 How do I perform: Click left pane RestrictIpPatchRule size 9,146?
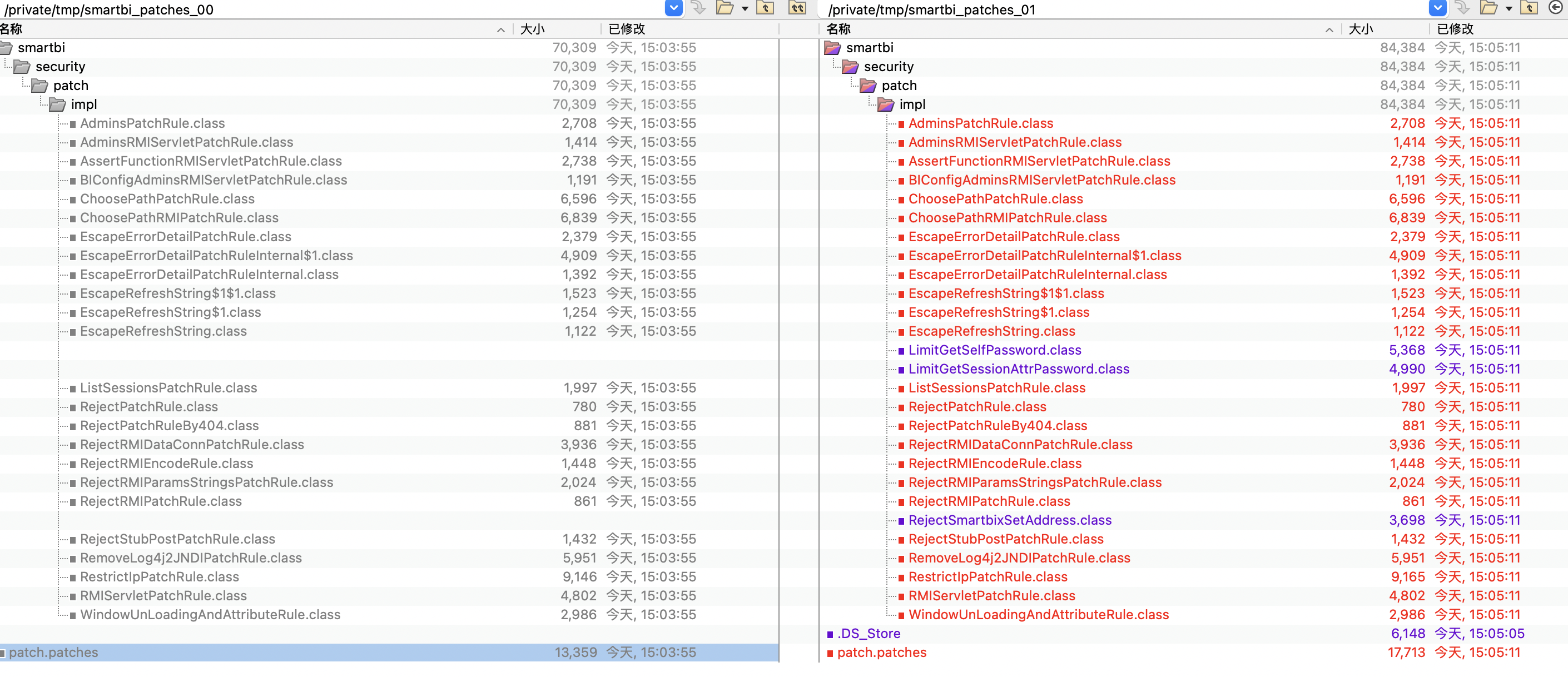[x=579, y=576]
